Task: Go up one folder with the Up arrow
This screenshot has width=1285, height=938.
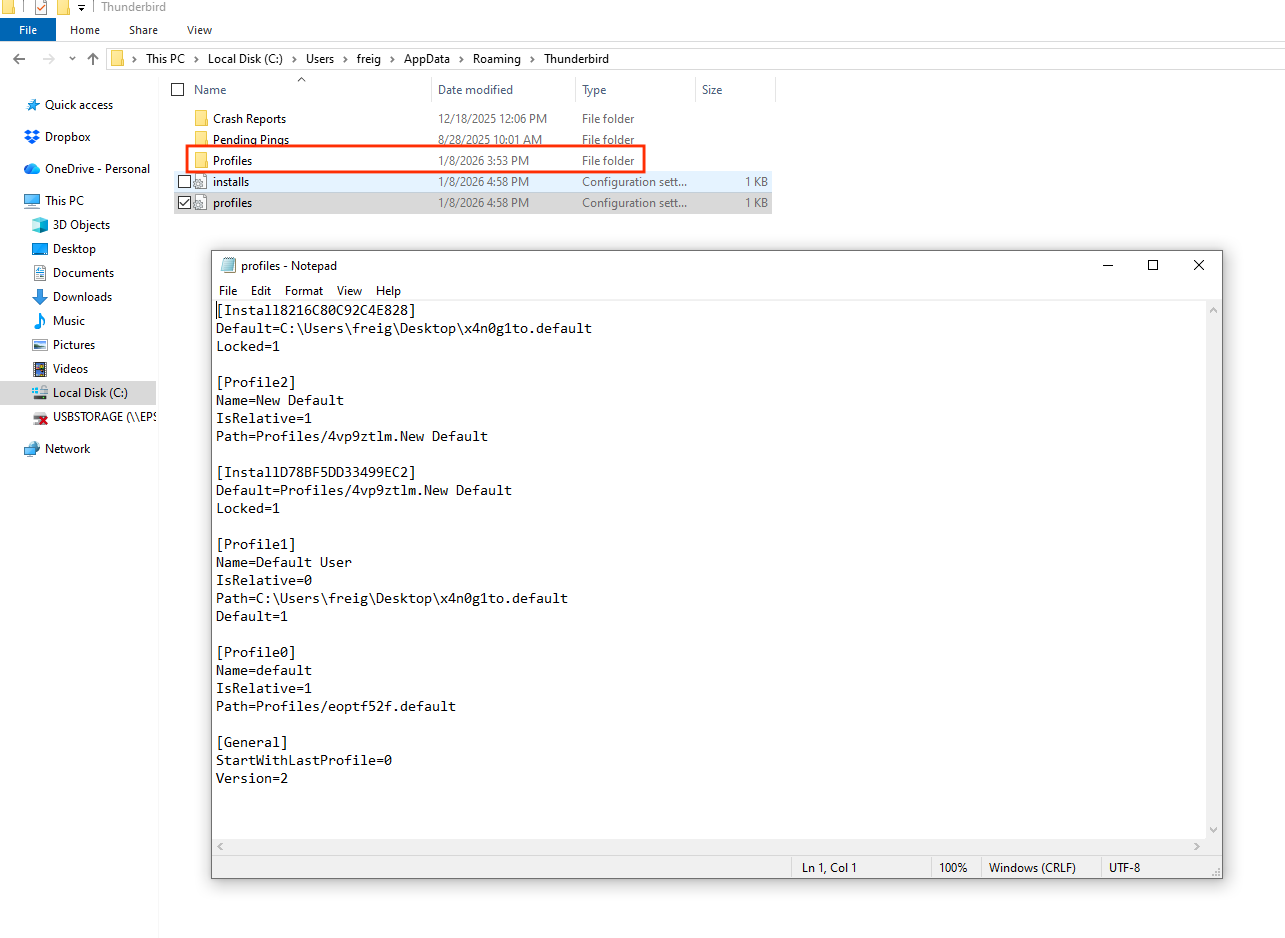Action: point(93,59)
